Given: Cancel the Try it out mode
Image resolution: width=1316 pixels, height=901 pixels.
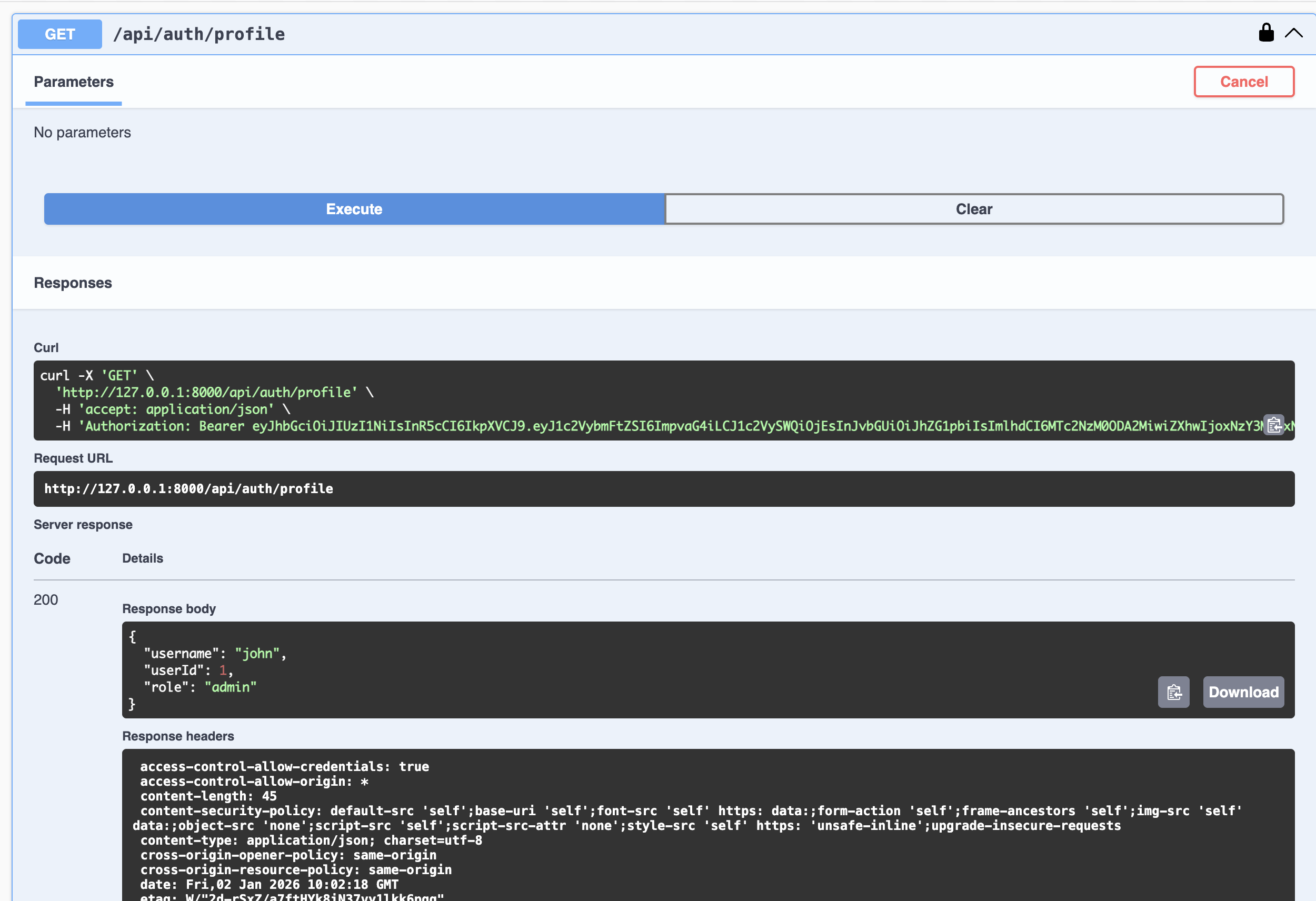Looking at the screenshot, I should tap(1243, 82).
